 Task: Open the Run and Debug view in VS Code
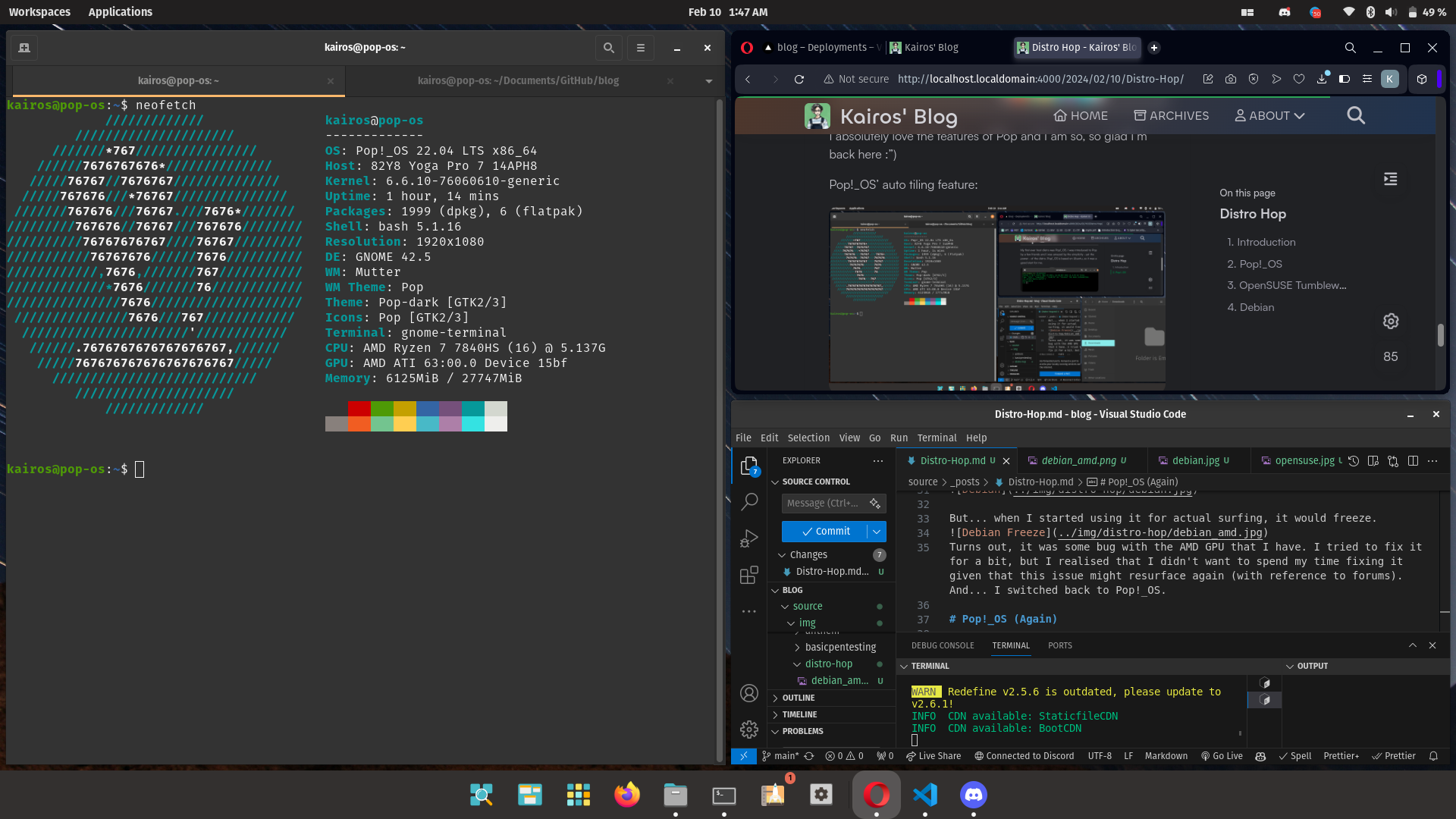(749, 538)
